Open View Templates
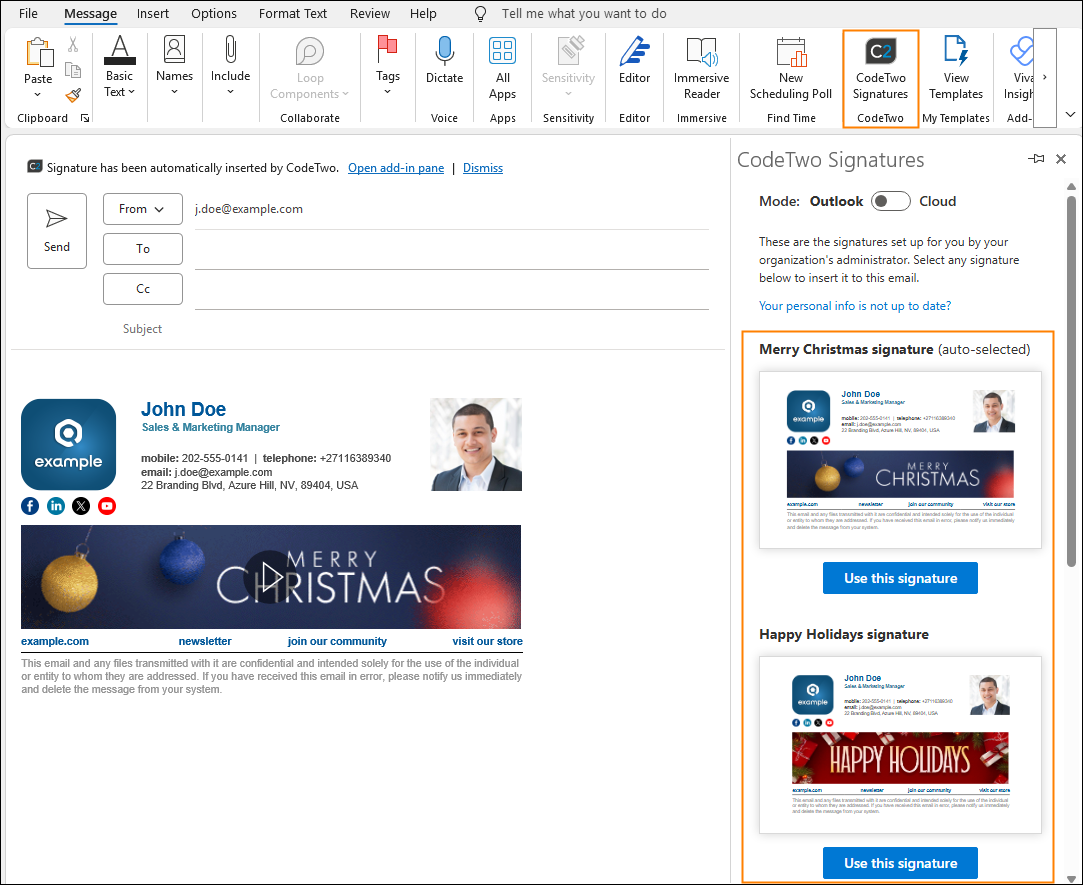 coord(955,68)
